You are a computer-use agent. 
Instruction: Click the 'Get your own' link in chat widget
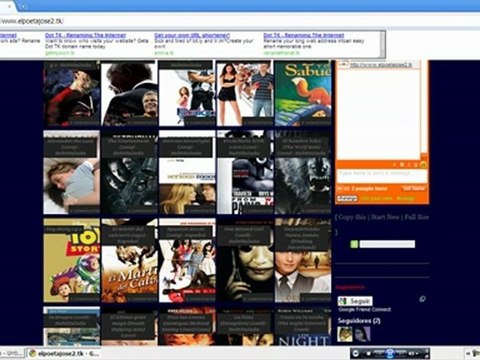(377, 198)
